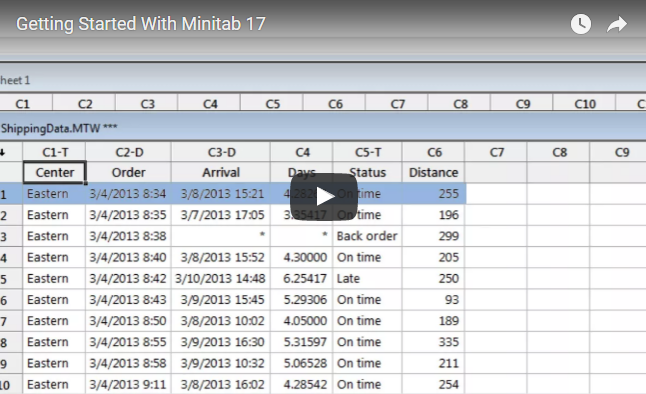Select the C5-T column header
This screenshot has width=646, height=394.
367,152
